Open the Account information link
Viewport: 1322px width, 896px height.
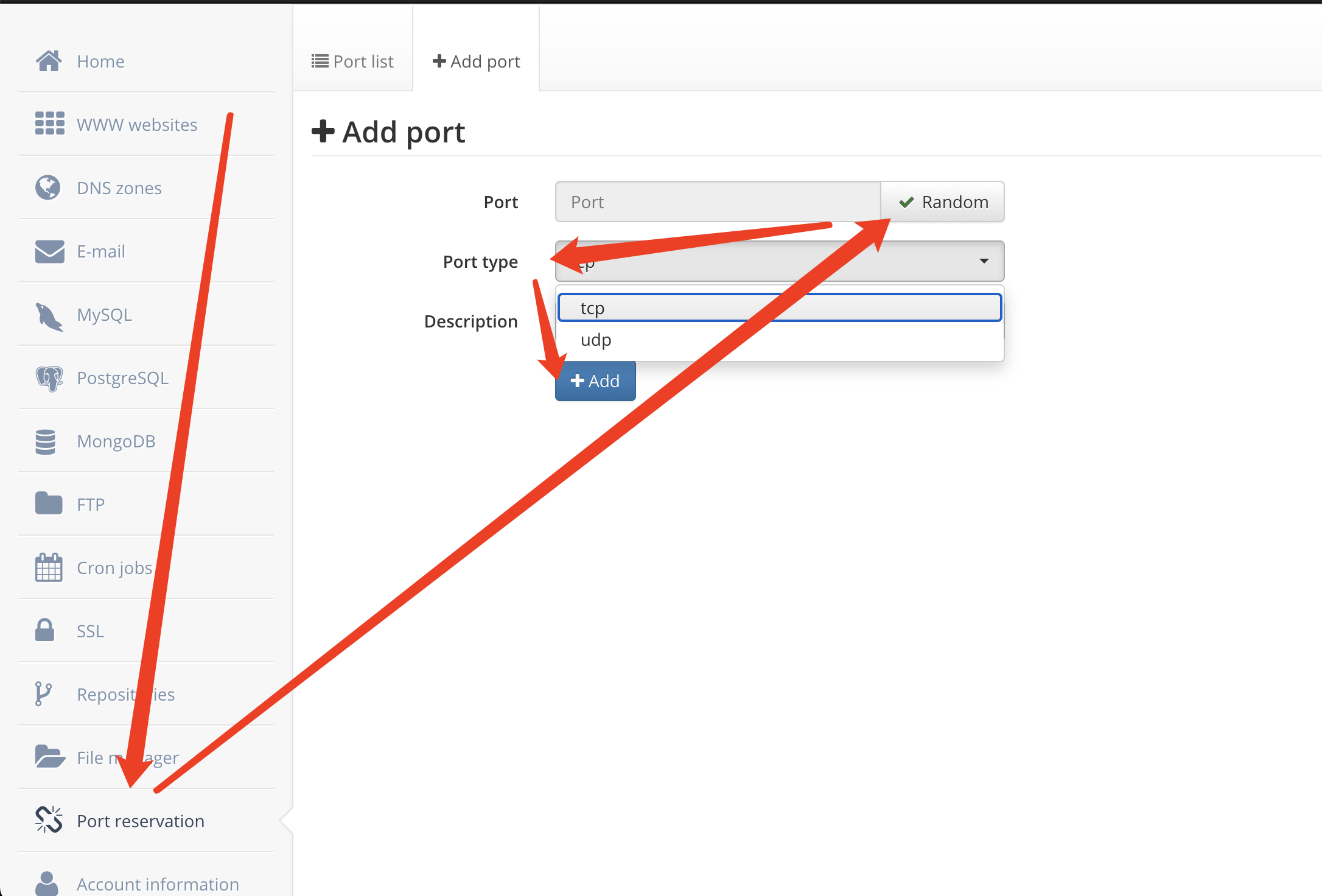click(157, 884)
